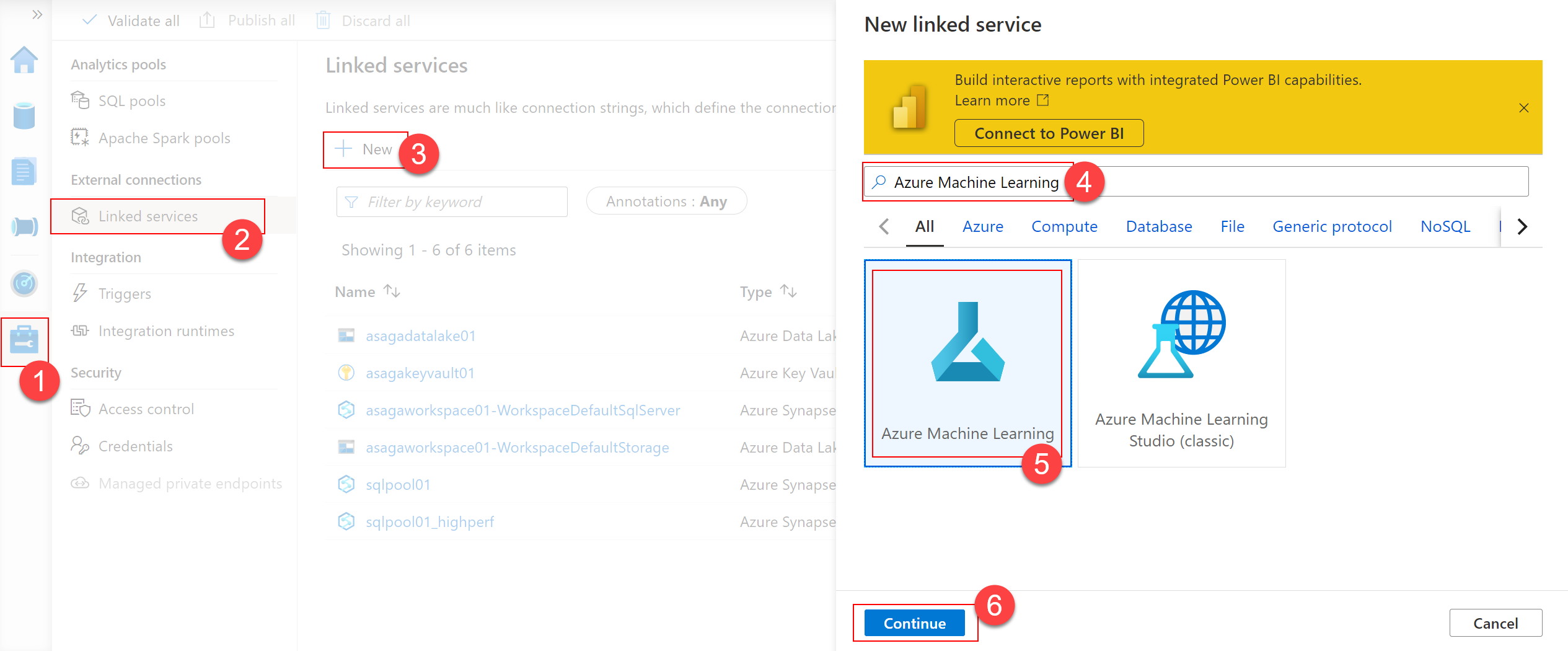The image size is (1568, 651).
Task: Open the Integrate hub pipeline icon
Action: click(24, 226)
